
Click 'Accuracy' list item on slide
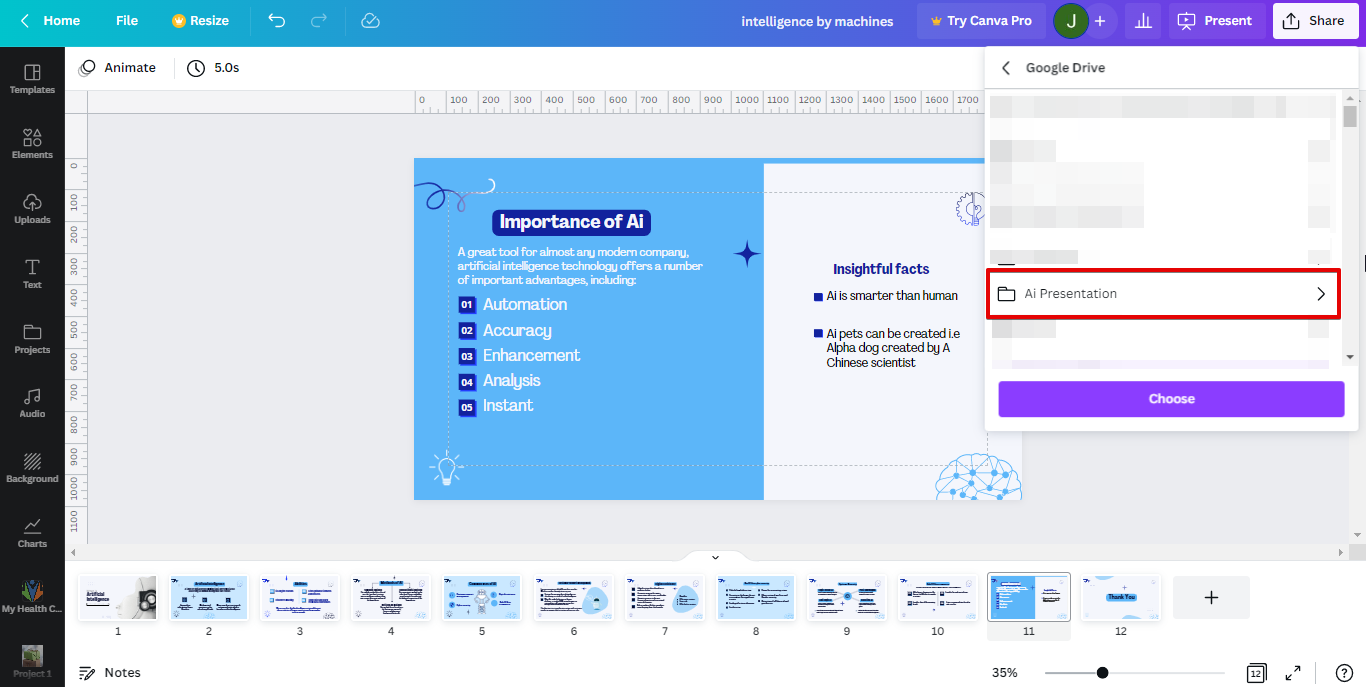(x=517, y=330)
